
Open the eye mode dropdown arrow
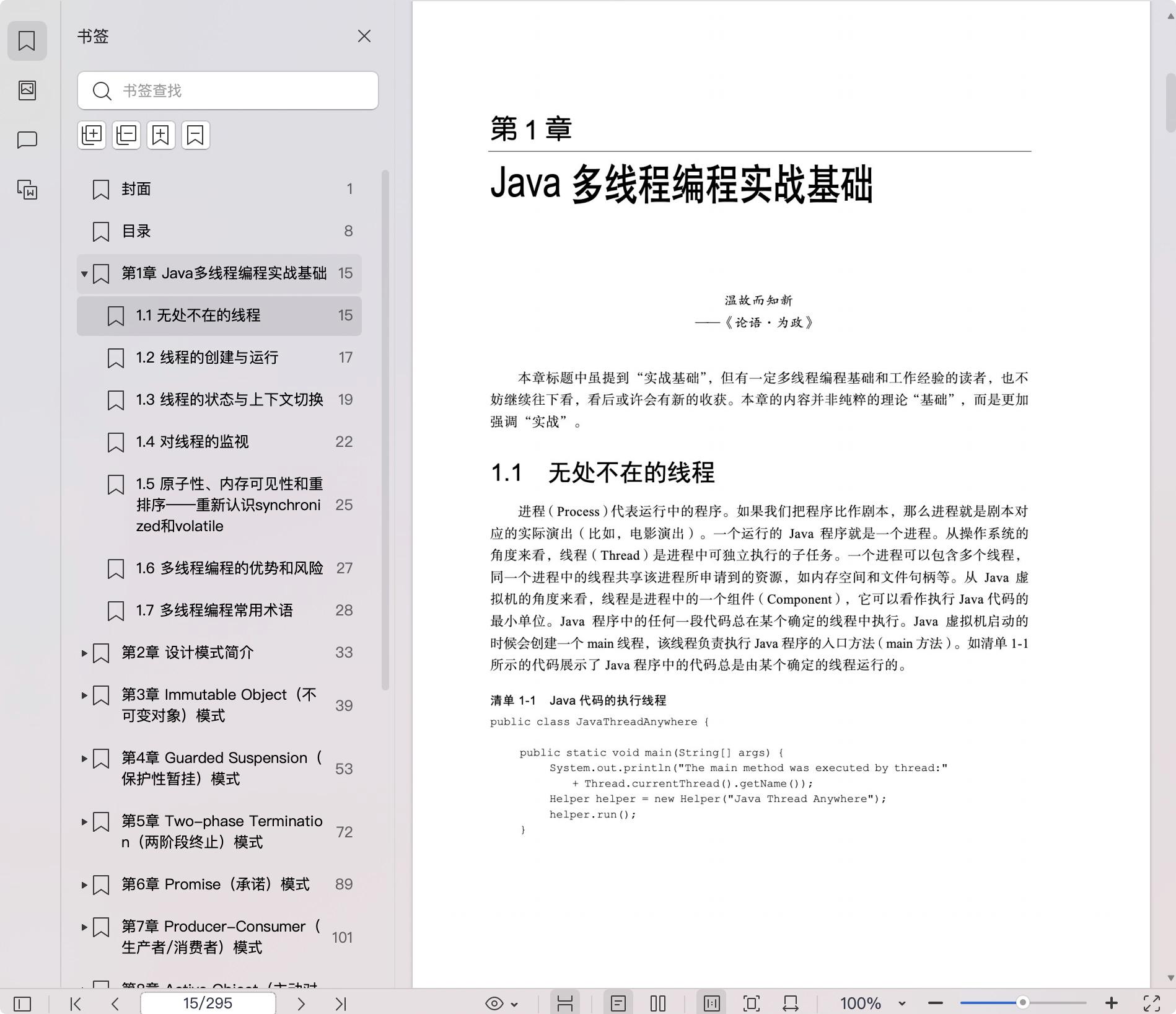click(x=514, y=1004)
